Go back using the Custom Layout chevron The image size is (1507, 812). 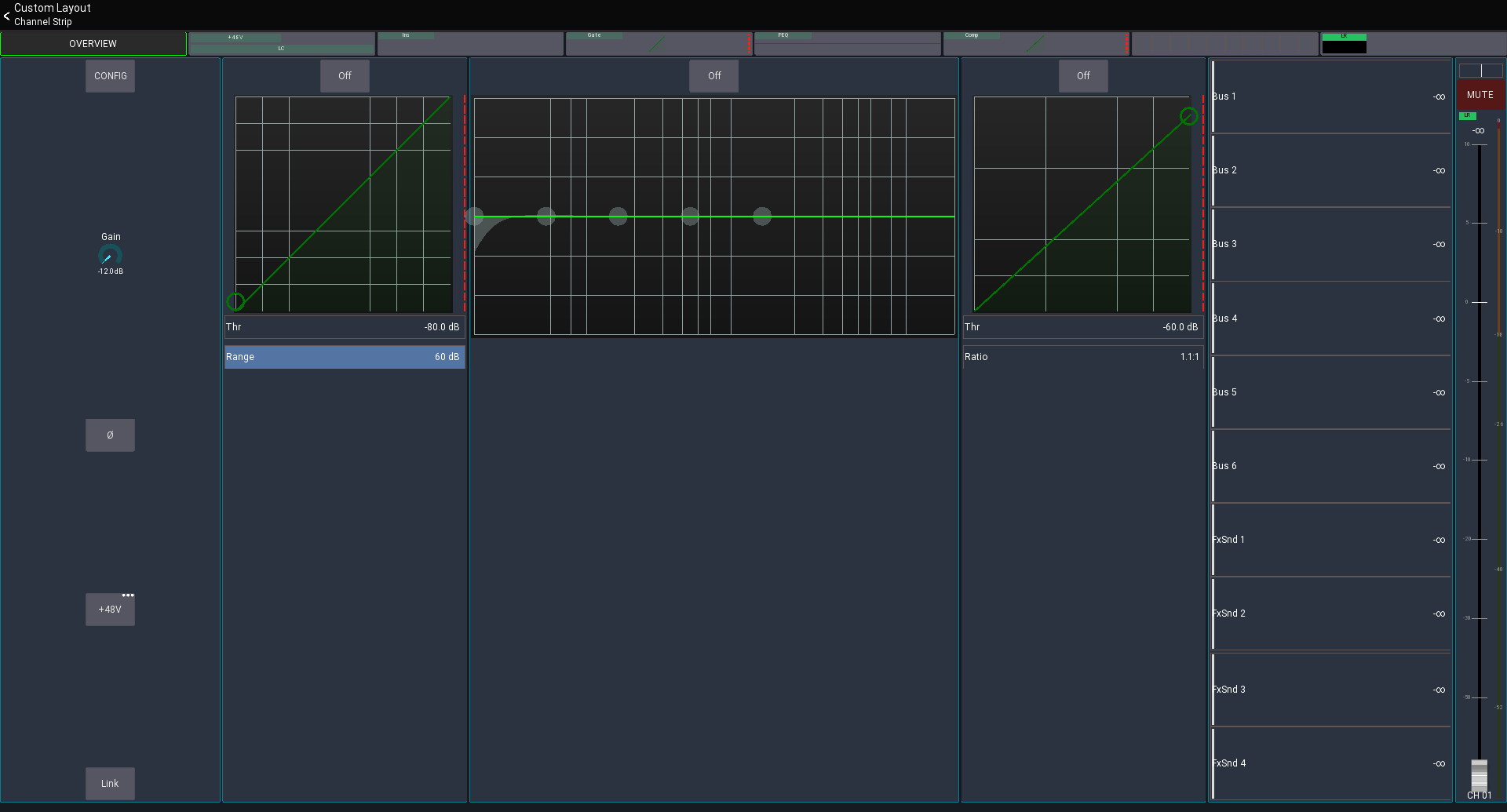pos(6,16)
